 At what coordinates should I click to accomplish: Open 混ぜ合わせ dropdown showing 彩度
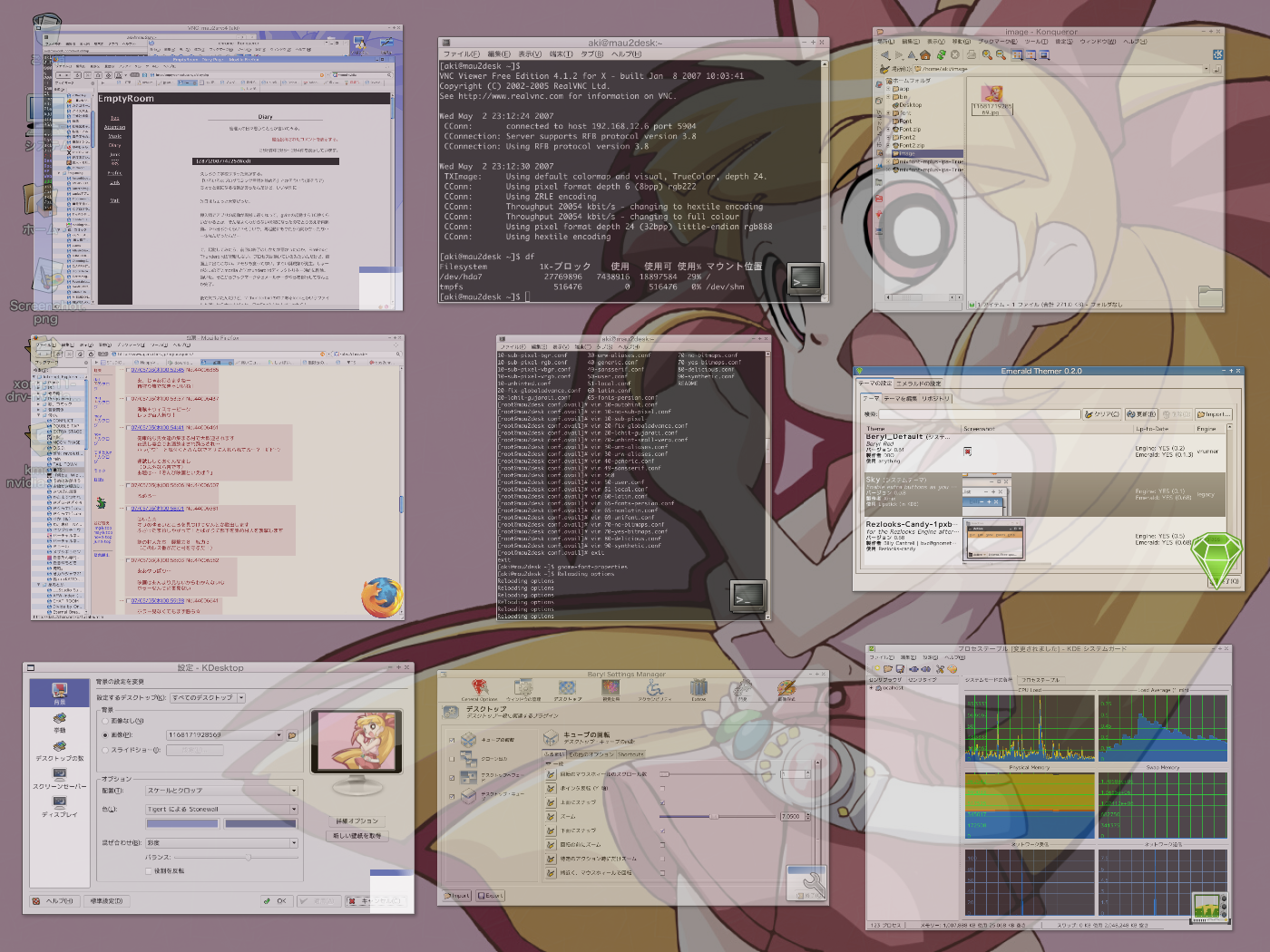click(221, 843)
